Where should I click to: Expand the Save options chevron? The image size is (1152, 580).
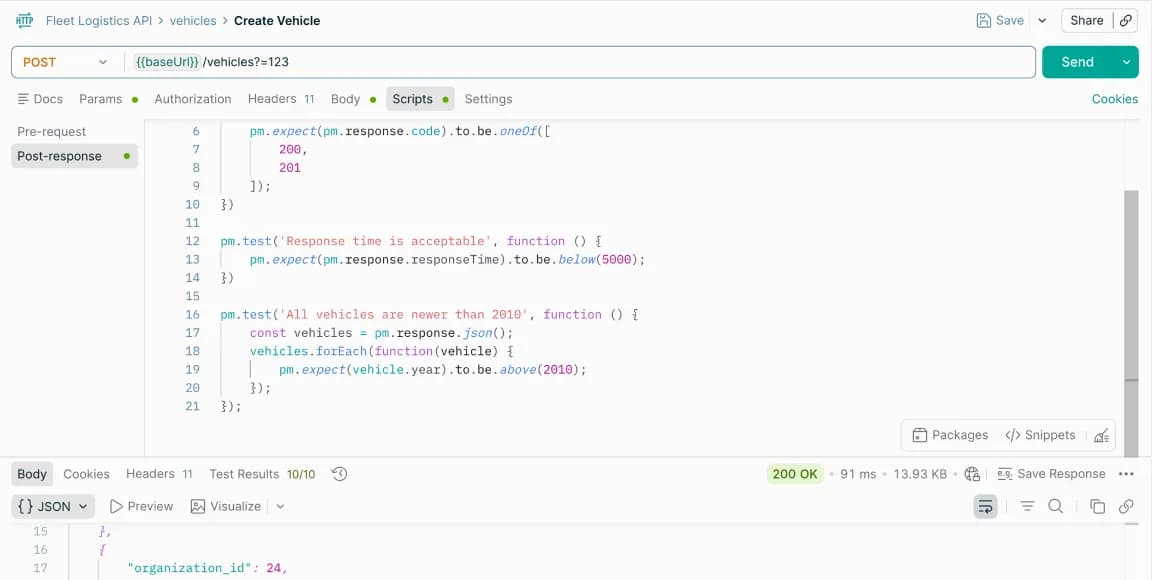[x=1042, y=21]
